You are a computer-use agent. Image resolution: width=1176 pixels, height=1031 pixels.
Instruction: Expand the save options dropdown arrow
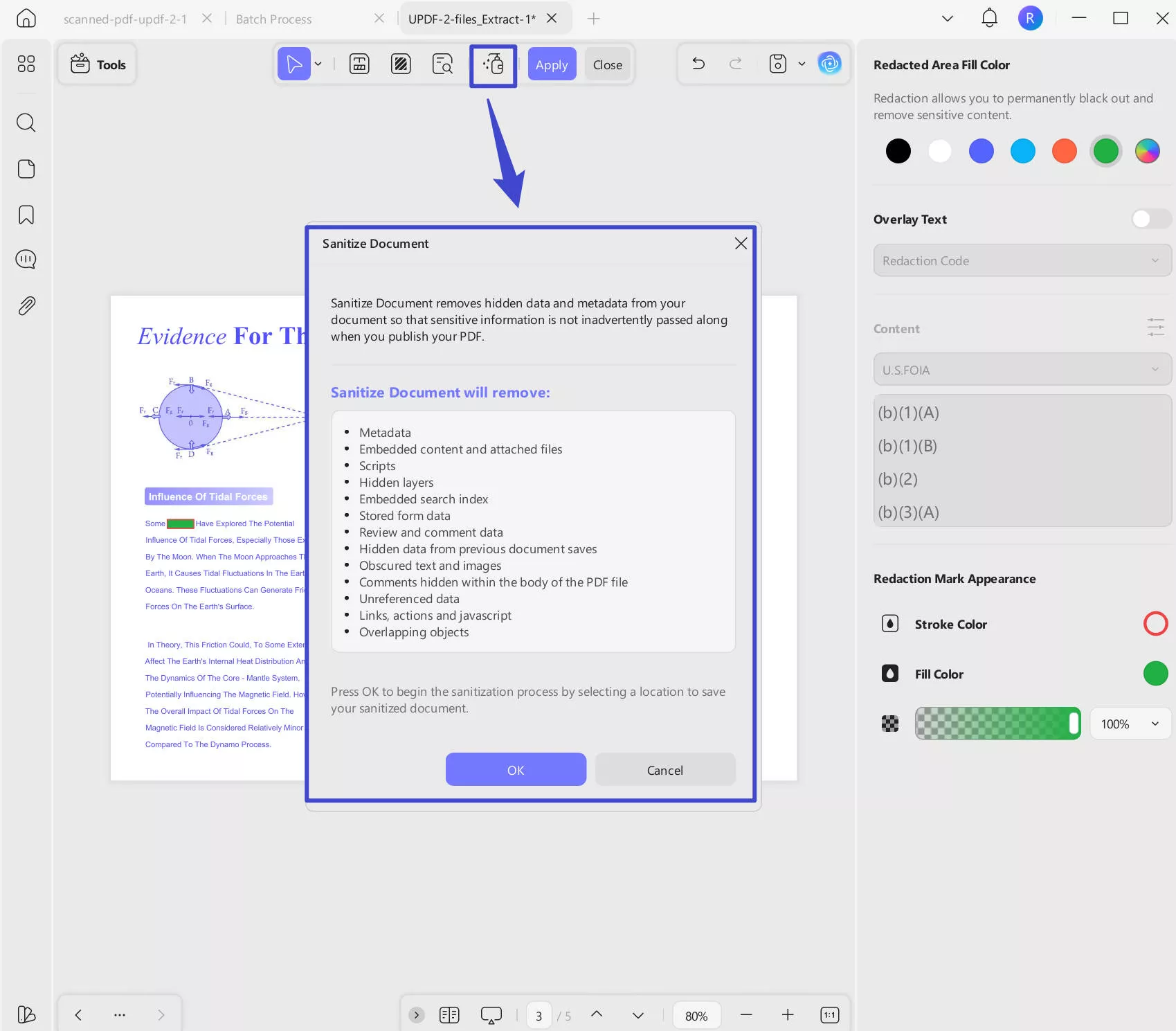[802, 64]
